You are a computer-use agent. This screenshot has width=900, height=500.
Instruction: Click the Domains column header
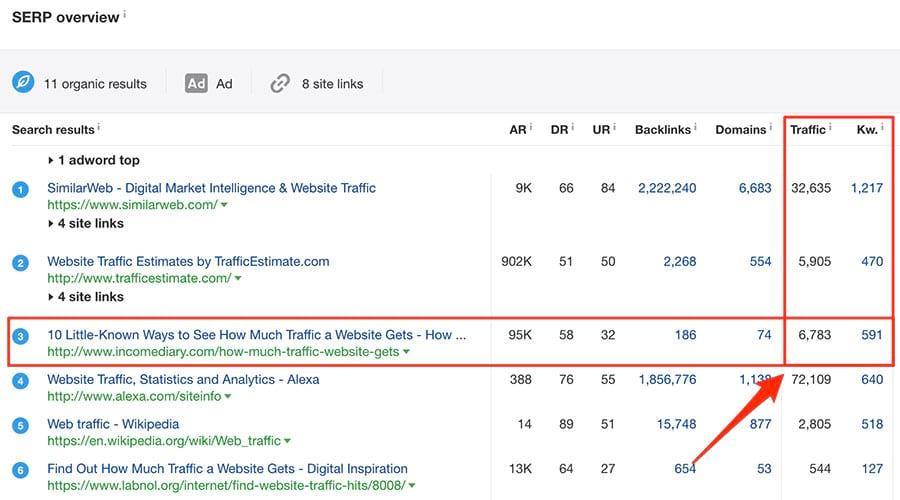(740, 130)
